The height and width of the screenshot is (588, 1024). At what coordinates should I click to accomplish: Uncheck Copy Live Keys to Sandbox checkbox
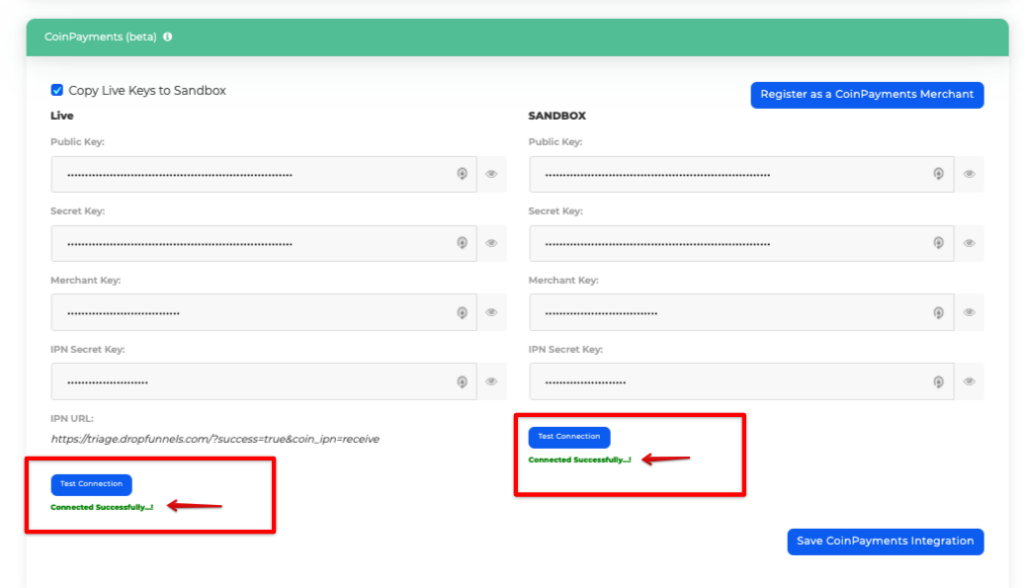coord(57,90)
